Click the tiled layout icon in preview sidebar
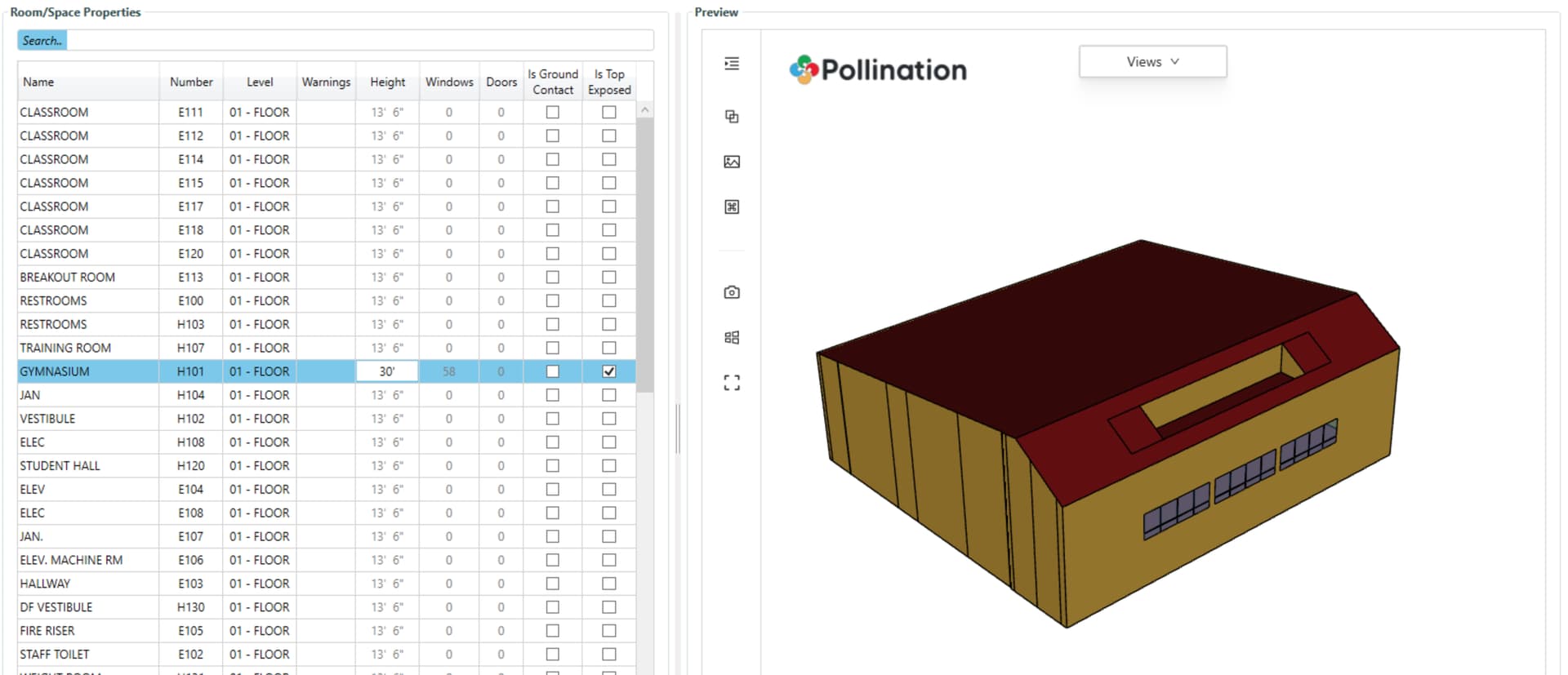The height and width of the screenshot is (675, 1568). (732, 337)
